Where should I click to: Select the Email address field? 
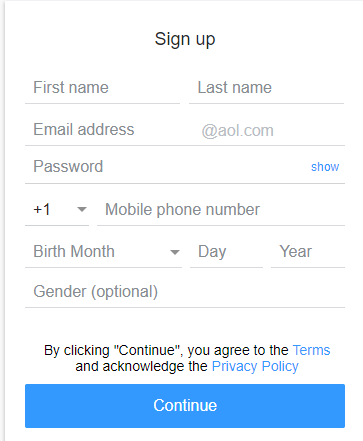coord(110,130)
